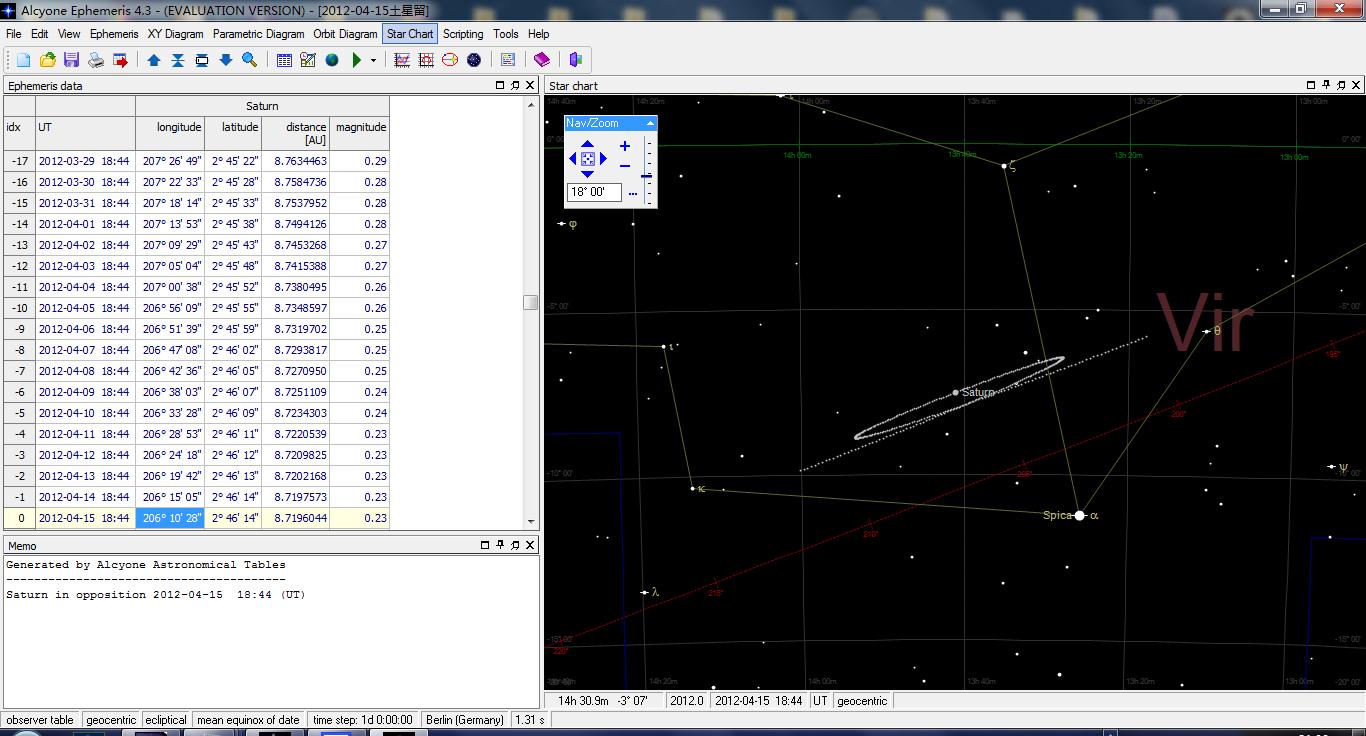Open the dropdown arrow beside play button

(373, 60)
